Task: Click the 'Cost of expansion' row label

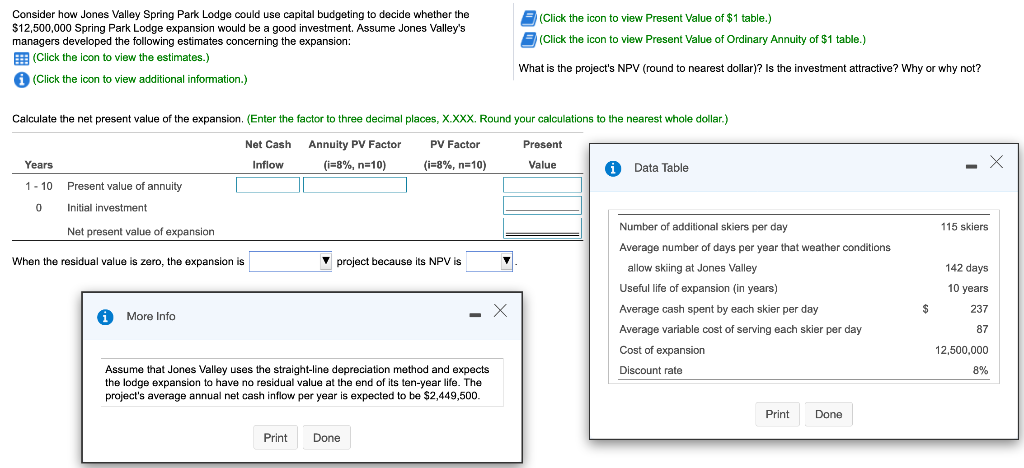Action: [x=662, y=351]
